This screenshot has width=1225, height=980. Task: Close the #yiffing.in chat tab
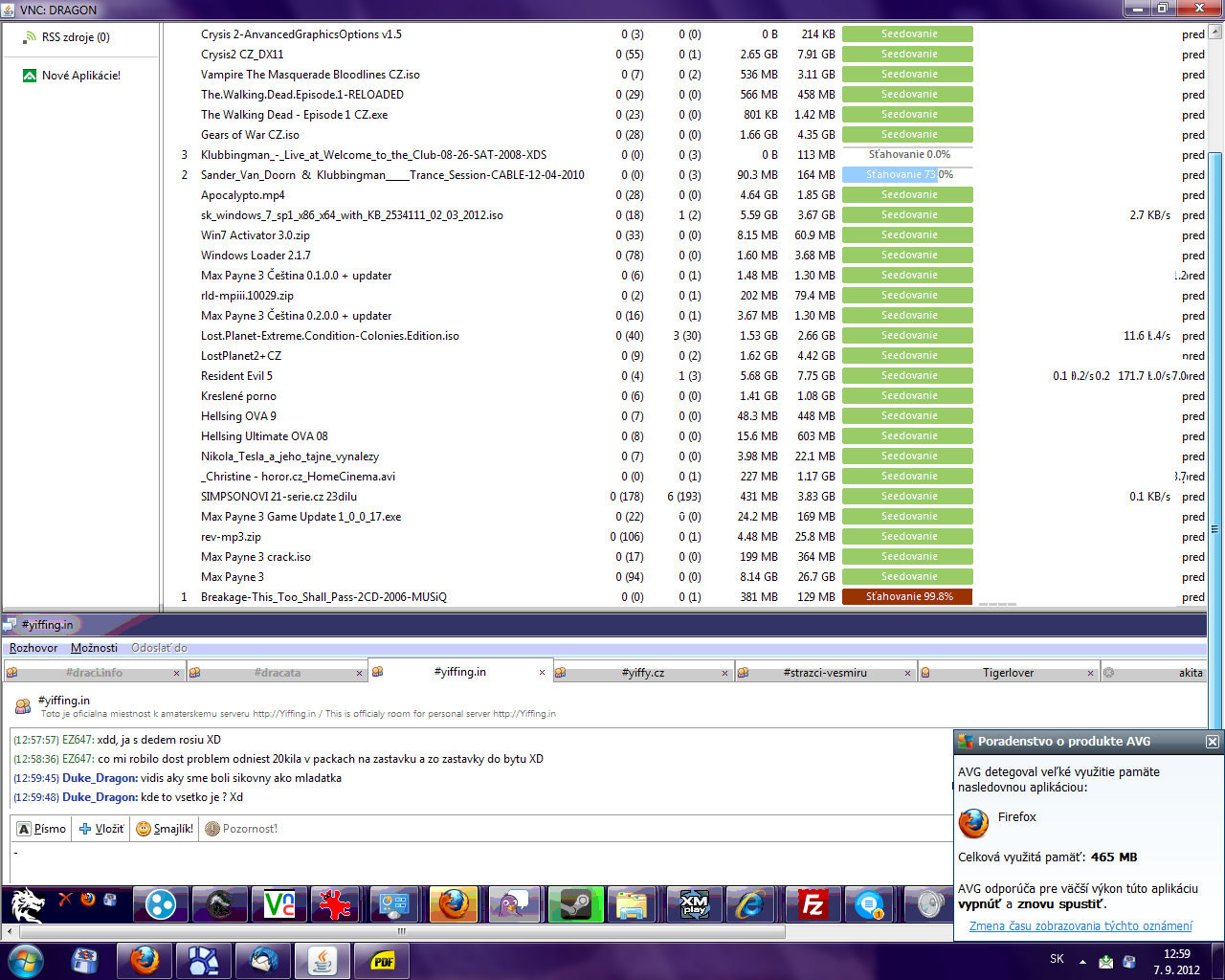[542, 673]
